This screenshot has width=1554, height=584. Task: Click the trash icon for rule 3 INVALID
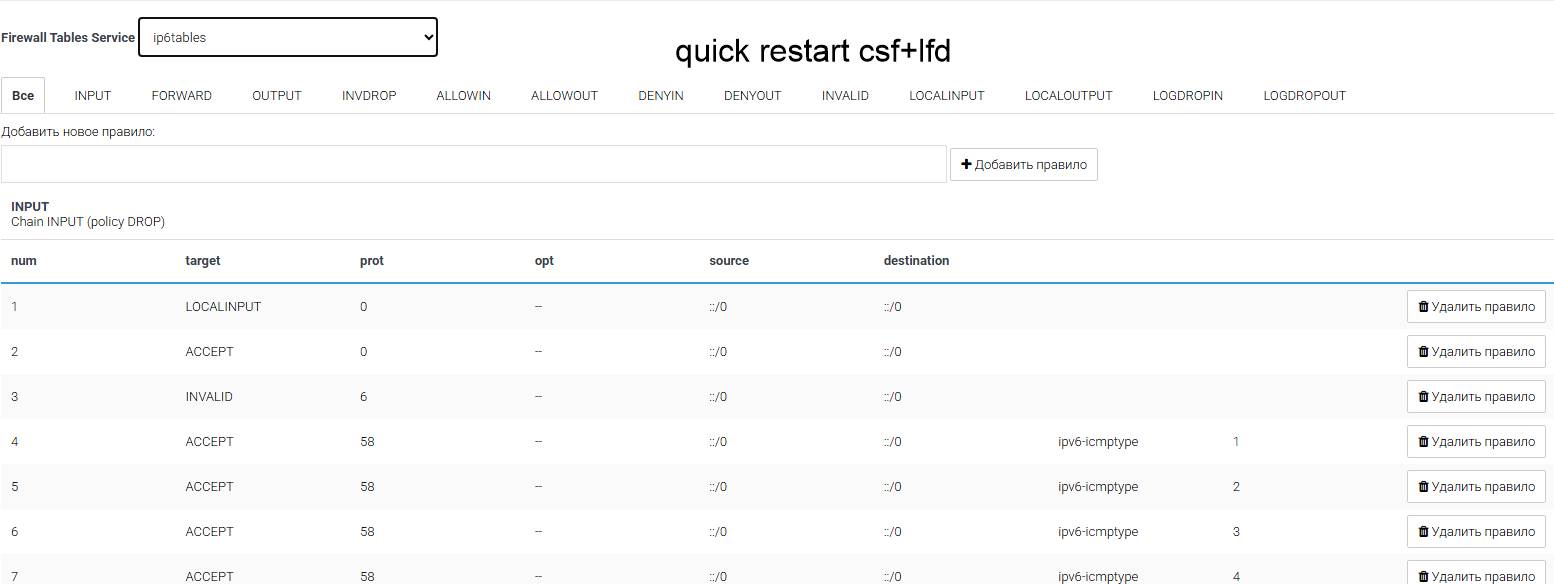click(1423, 396)
